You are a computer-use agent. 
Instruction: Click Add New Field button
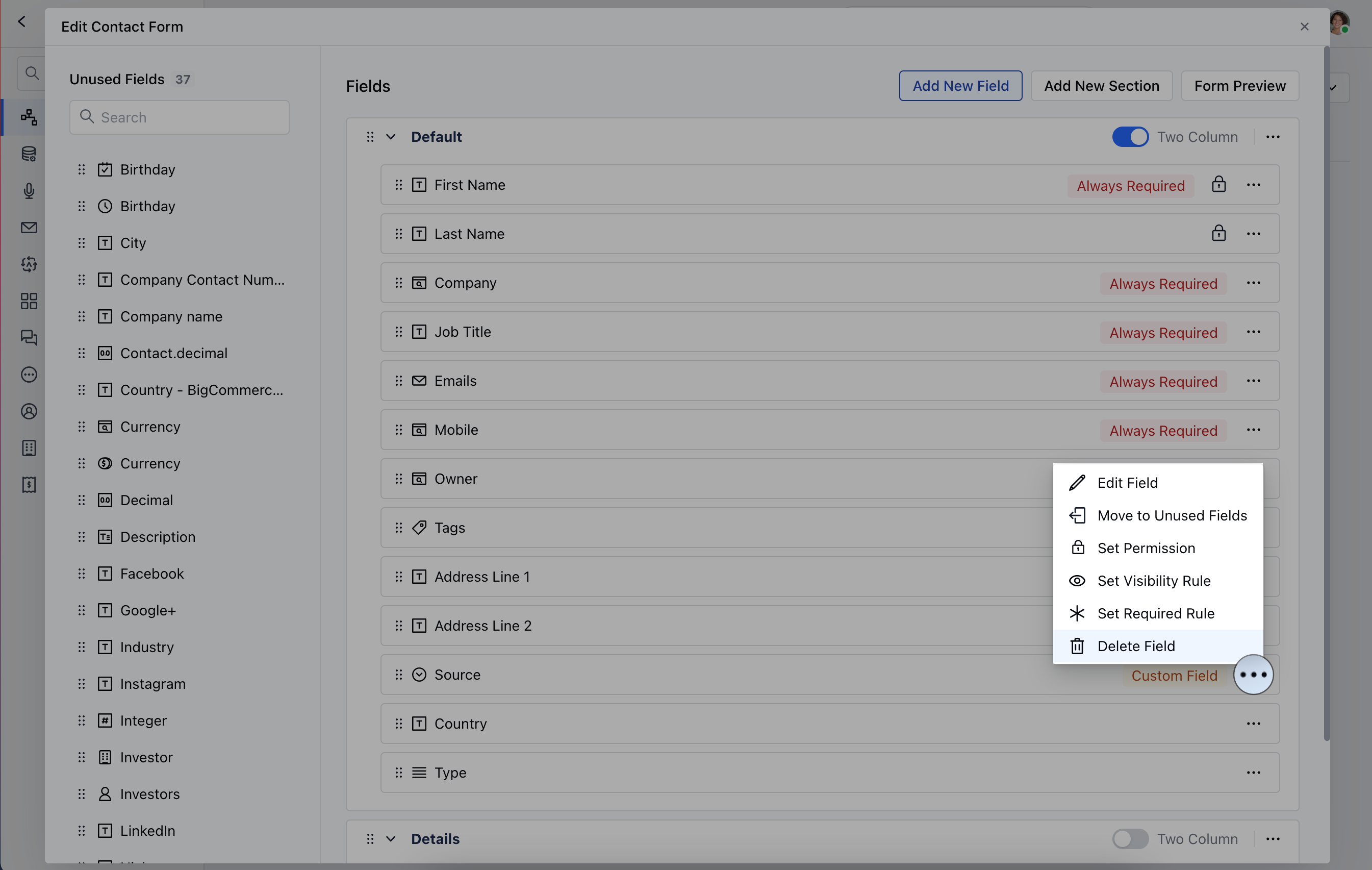coord(960,86)
